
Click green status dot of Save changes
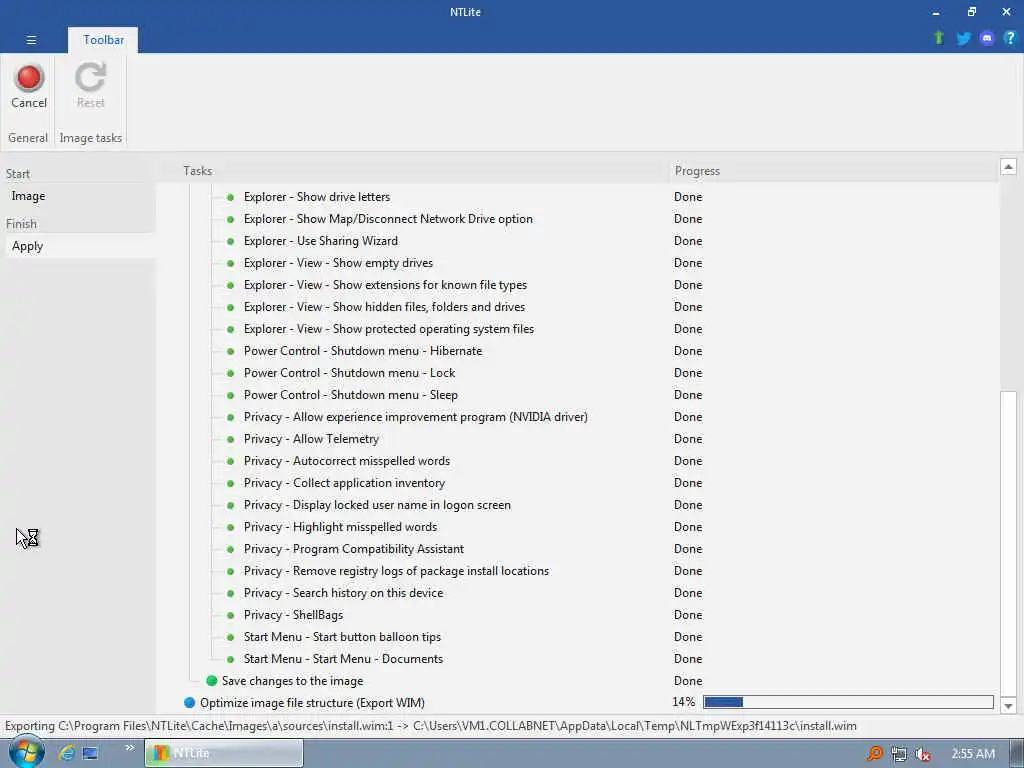212,680
